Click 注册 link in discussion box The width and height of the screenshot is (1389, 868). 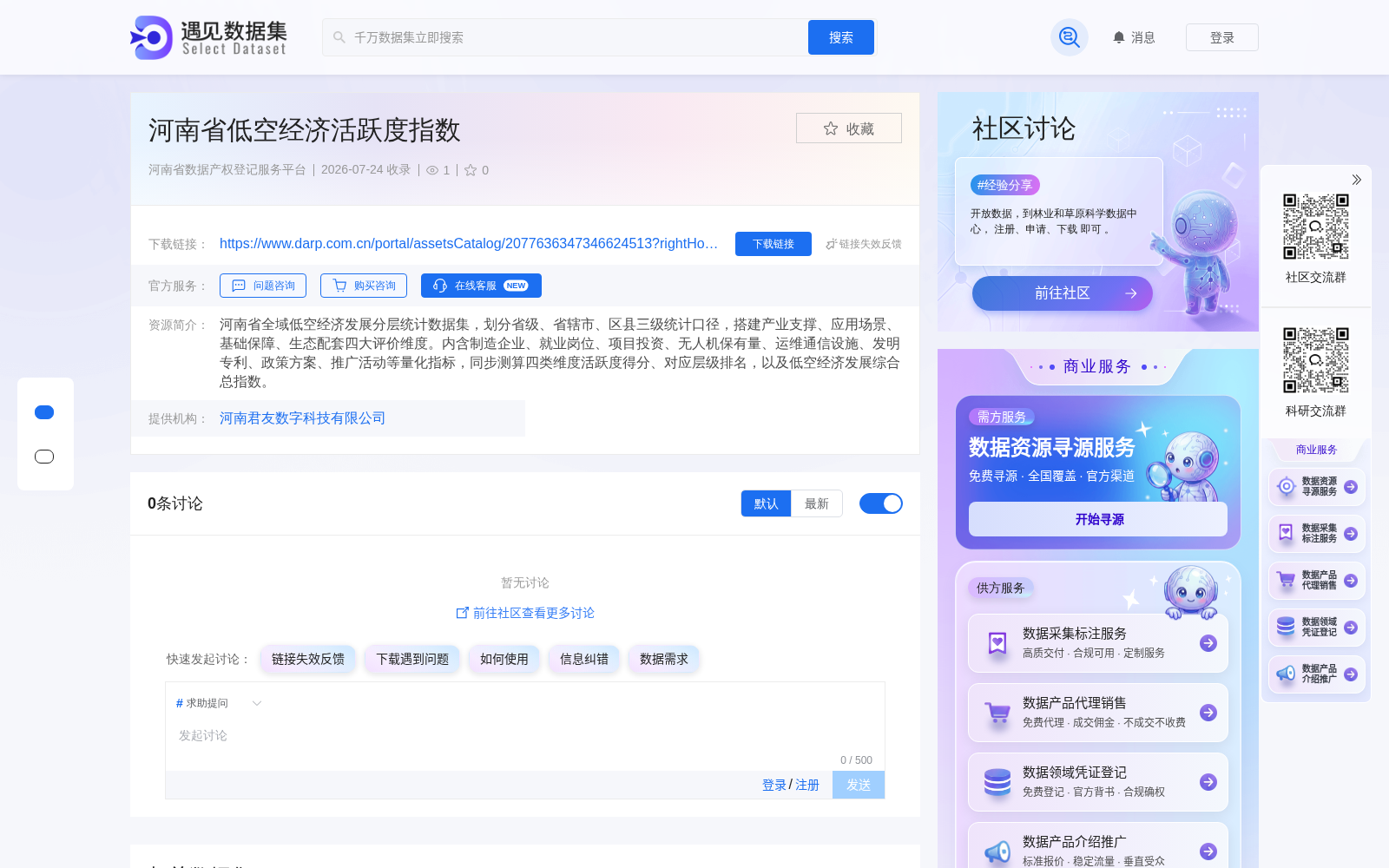[807, 785]
